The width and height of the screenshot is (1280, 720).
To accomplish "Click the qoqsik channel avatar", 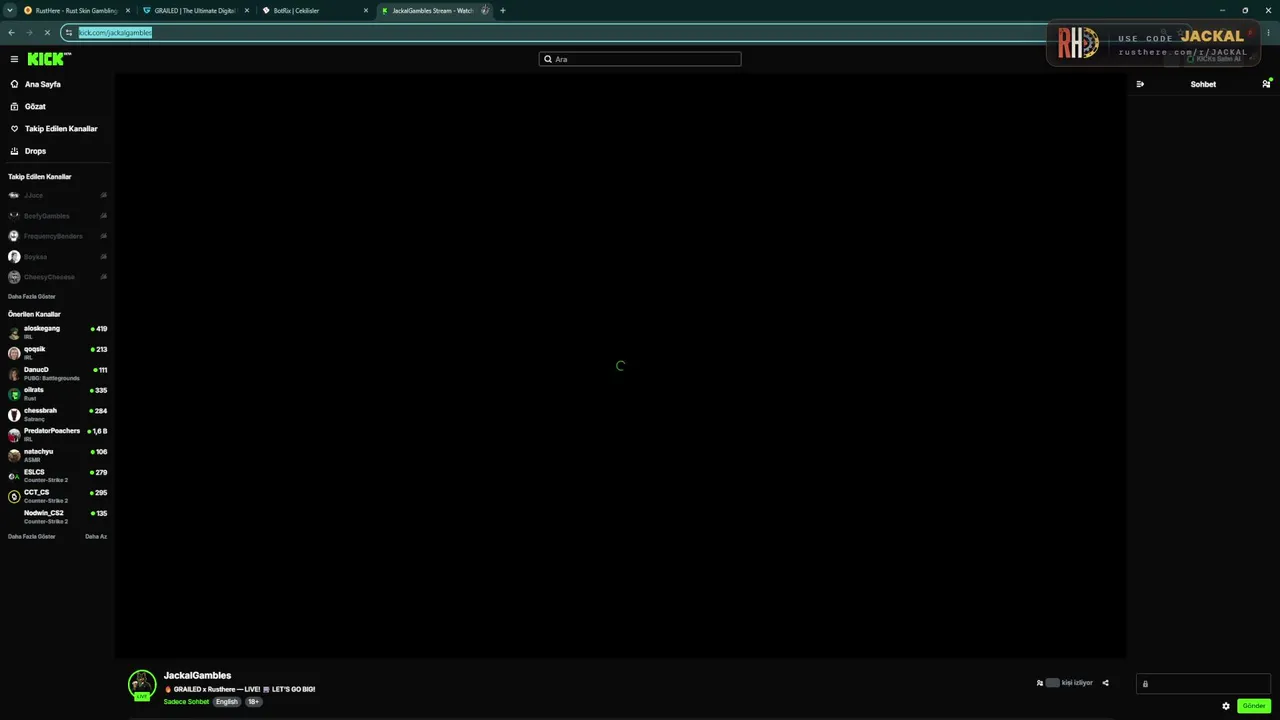I will [14, 353].
